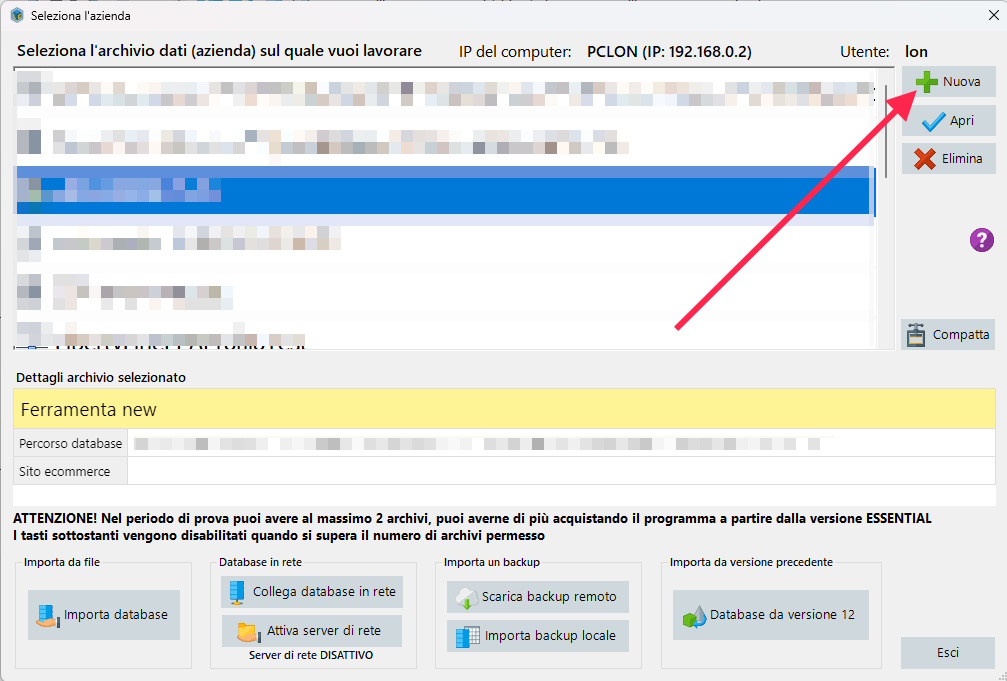Image resolution: width=1007 pixels, height=681 pixels.
Task: Open help via purple question mark icon
Action: click(982, 240)
